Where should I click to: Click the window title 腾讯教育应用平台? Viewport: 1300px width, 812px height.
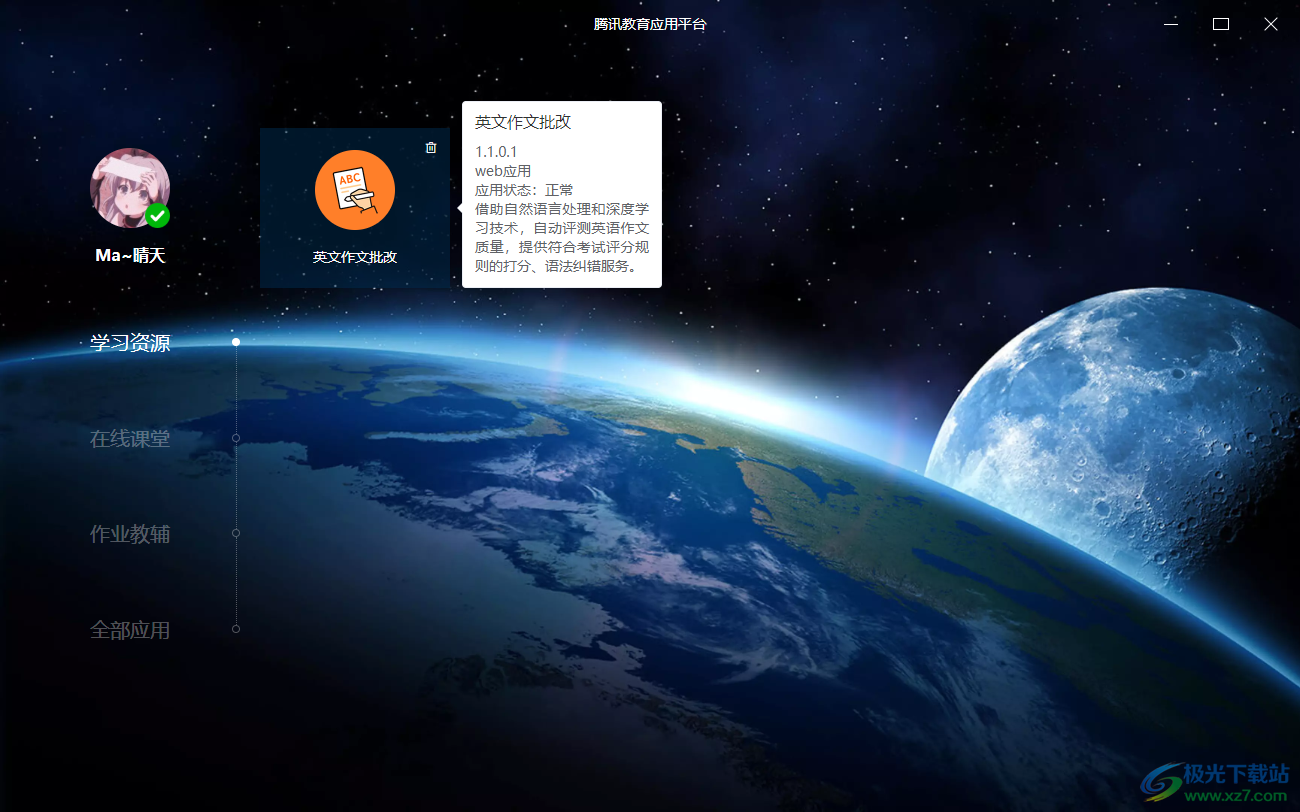(650, 24)
